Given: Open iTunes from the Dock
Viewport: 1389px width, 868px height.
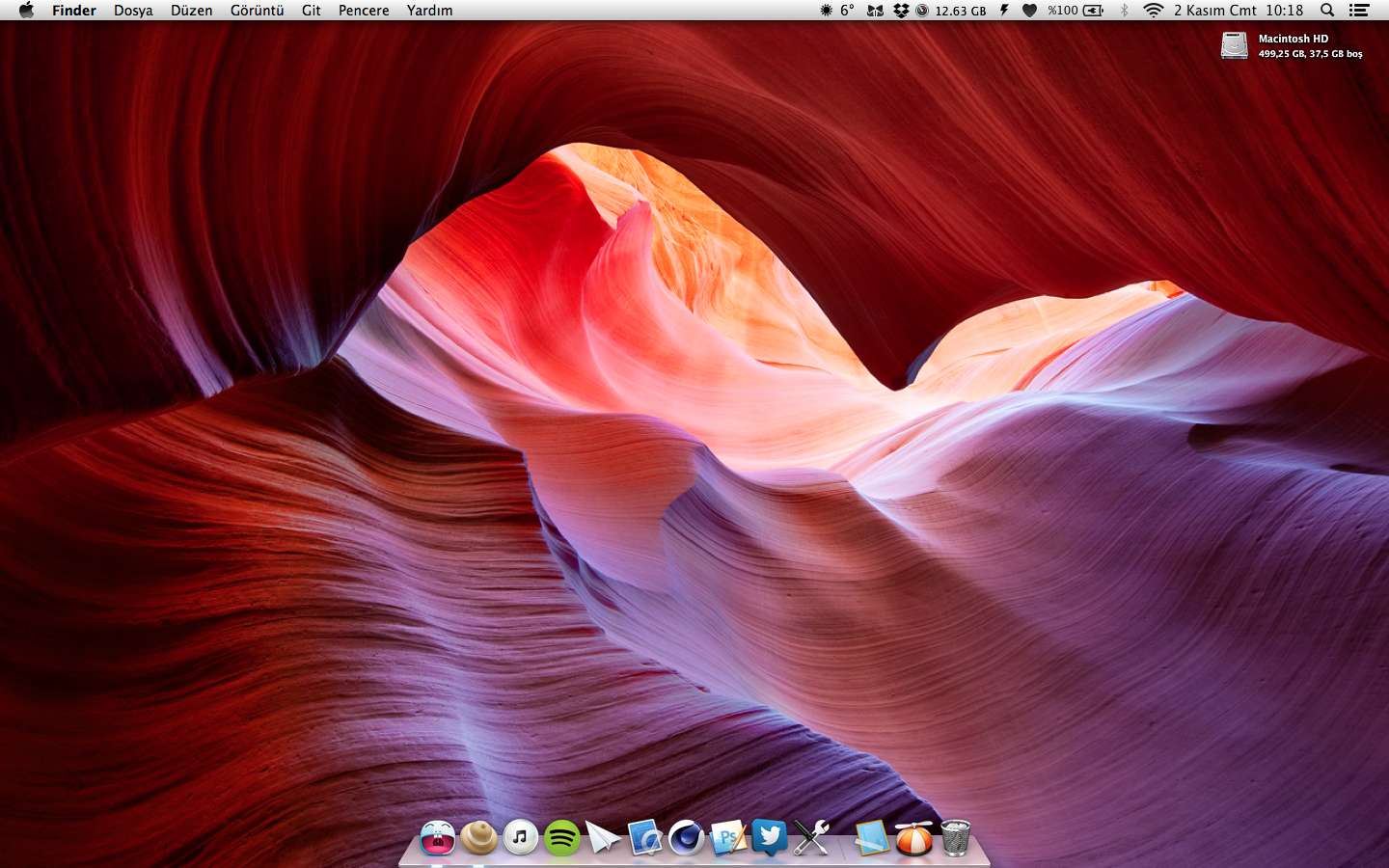Looking at the screenshot, I should coord(521,837).
